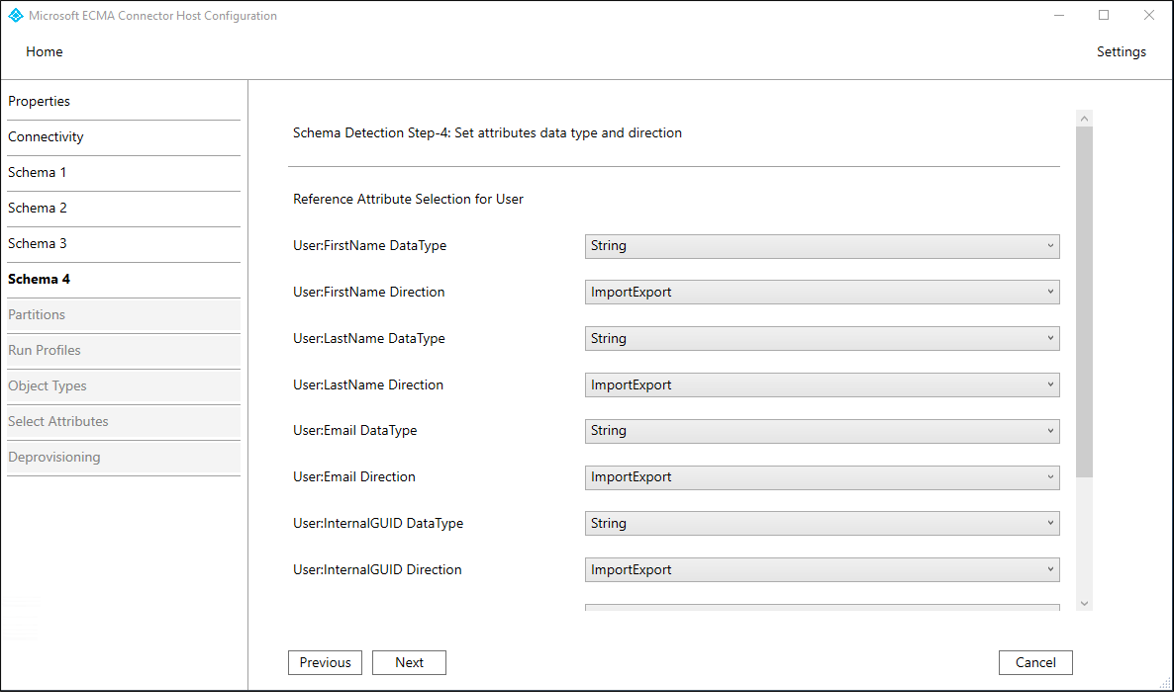1174x692 pixels.
Task: Click the Previous button
Action: 325,662
